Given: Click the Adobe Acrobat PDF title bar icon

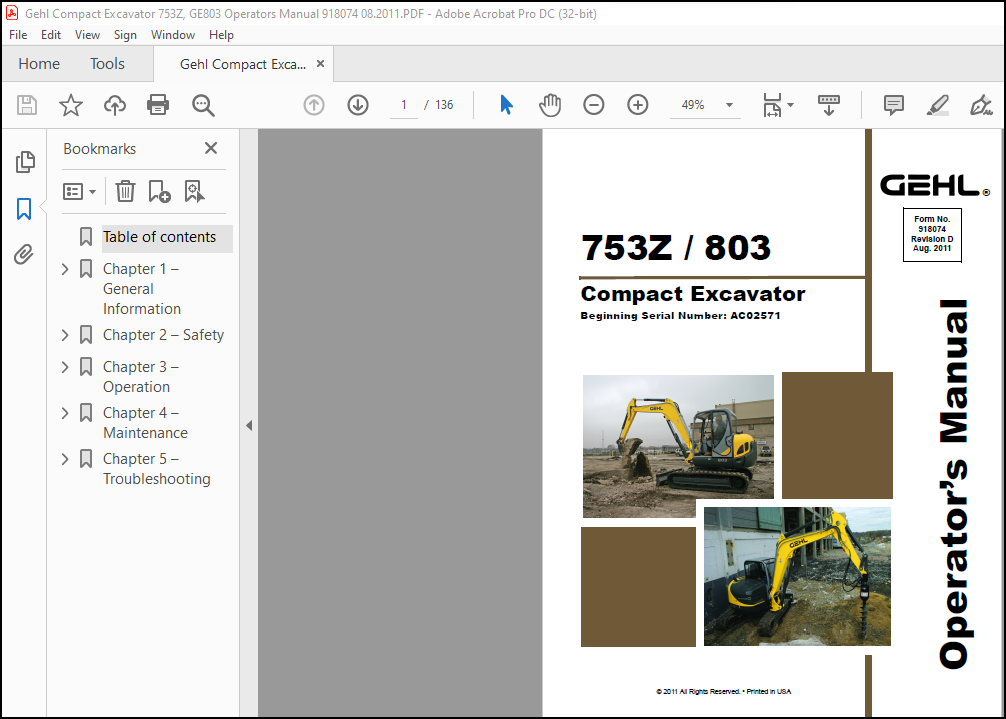Looking at the screenshot, I should (x=12, y=13).
